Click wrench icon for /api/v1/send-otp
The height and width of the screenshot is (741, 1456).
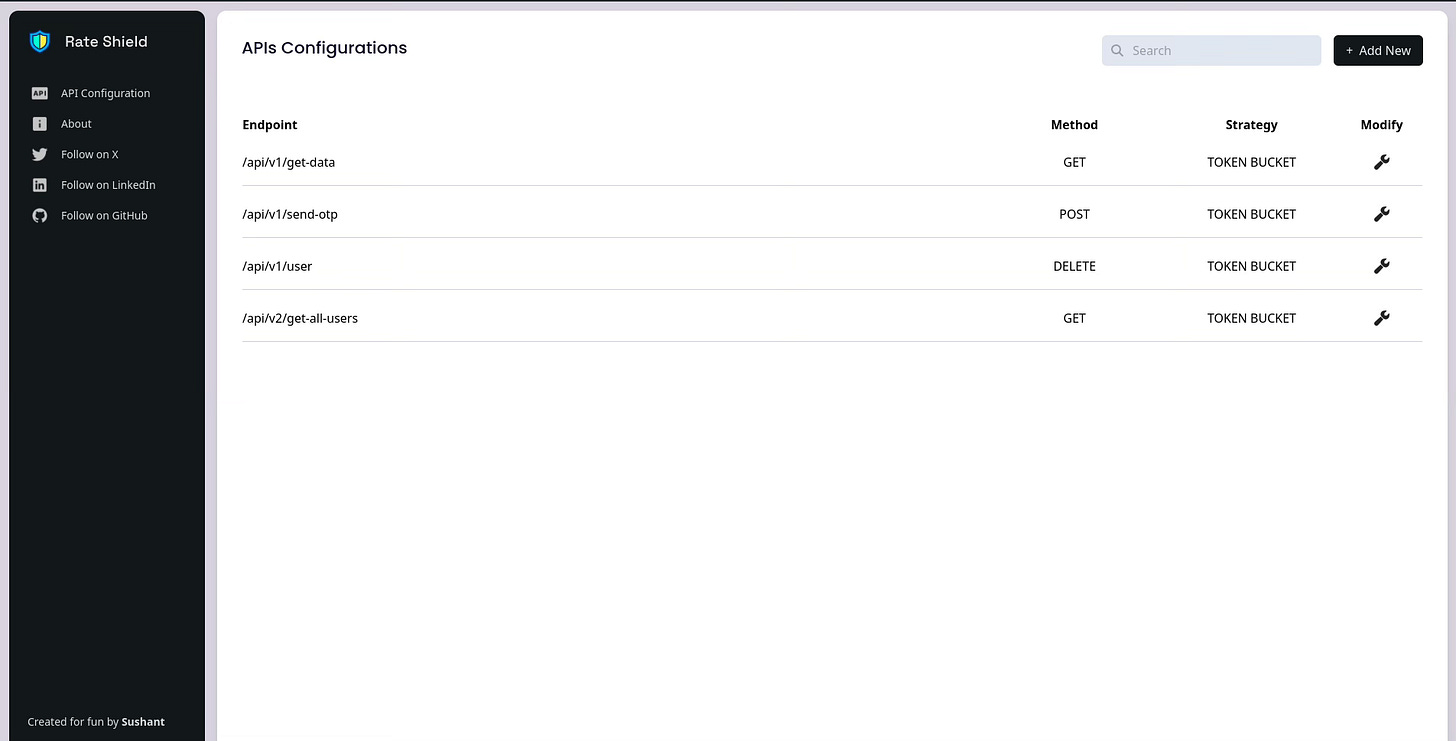point(1382,214)
